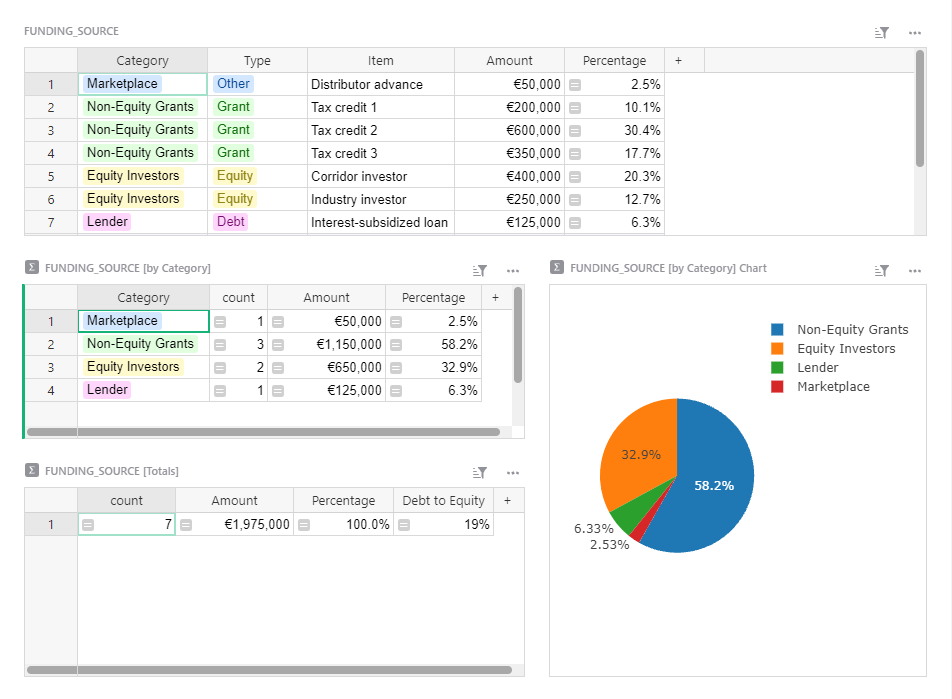This screenshot has width=952, height=699.
Task: Add a column with the plus in the by Category widget
Action: tap(495, 297)
